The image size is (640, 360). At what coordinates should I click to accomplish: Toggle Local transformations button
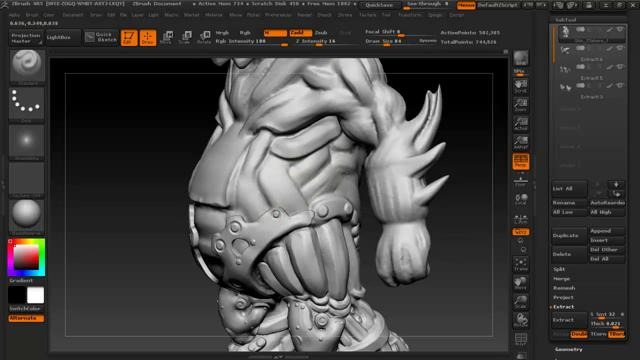pos(521,200)
